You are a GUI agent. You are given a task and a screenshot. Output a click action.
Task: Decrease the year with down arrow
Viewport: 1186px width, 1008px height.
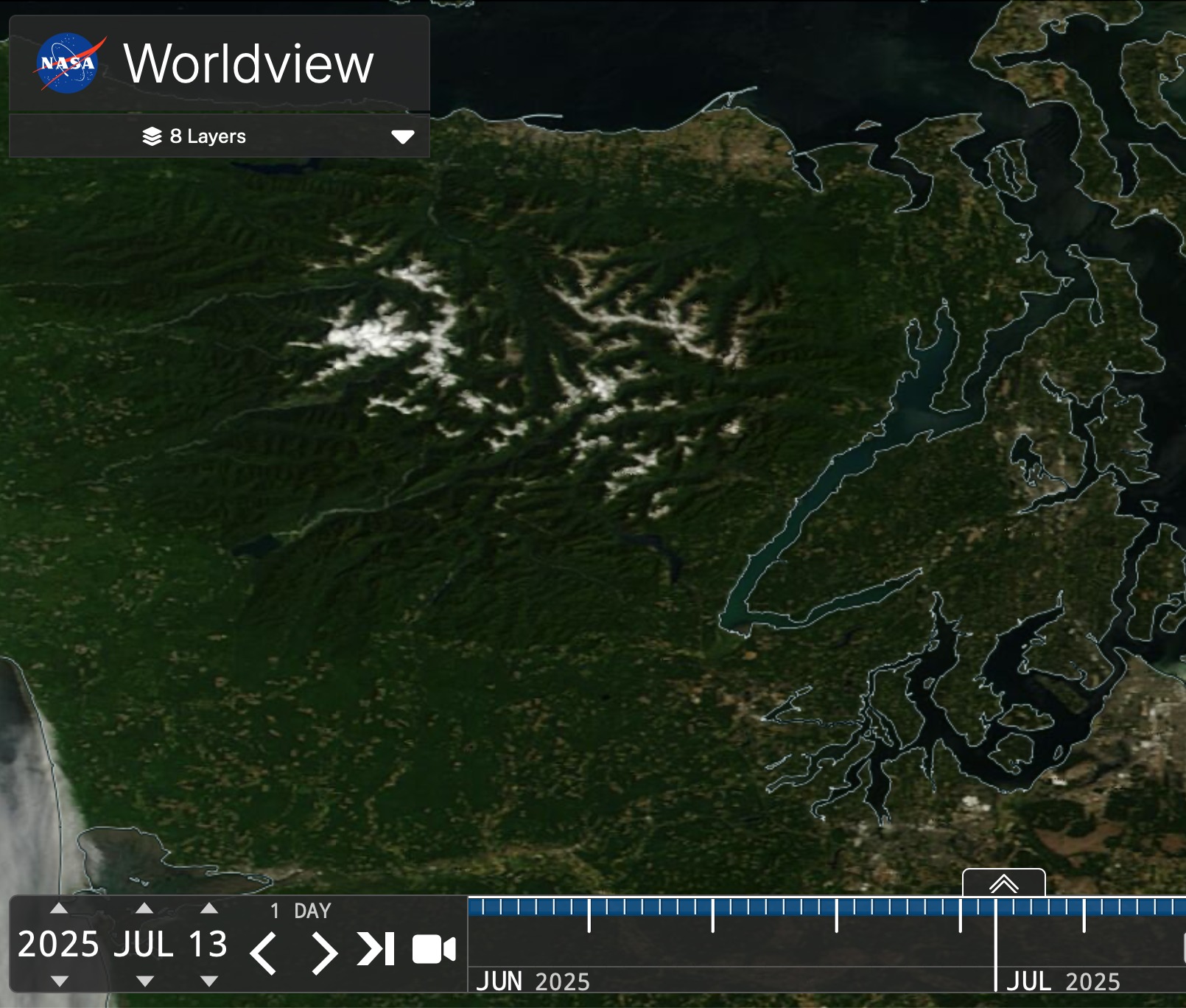pyautogui.click(x=60, y=981)
